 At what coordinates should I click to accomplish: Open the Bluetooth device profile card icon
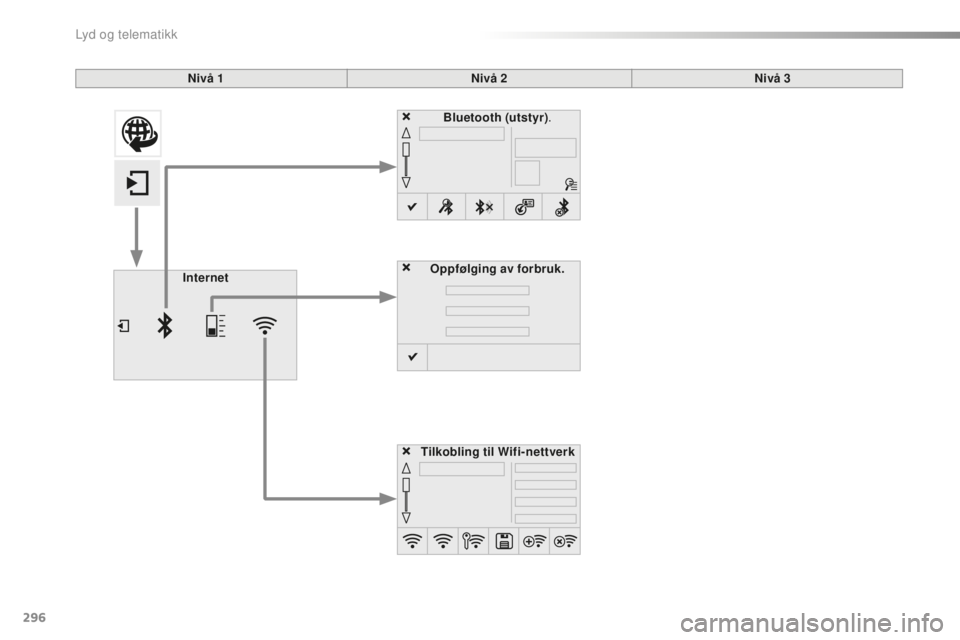(x=523, y=208)
